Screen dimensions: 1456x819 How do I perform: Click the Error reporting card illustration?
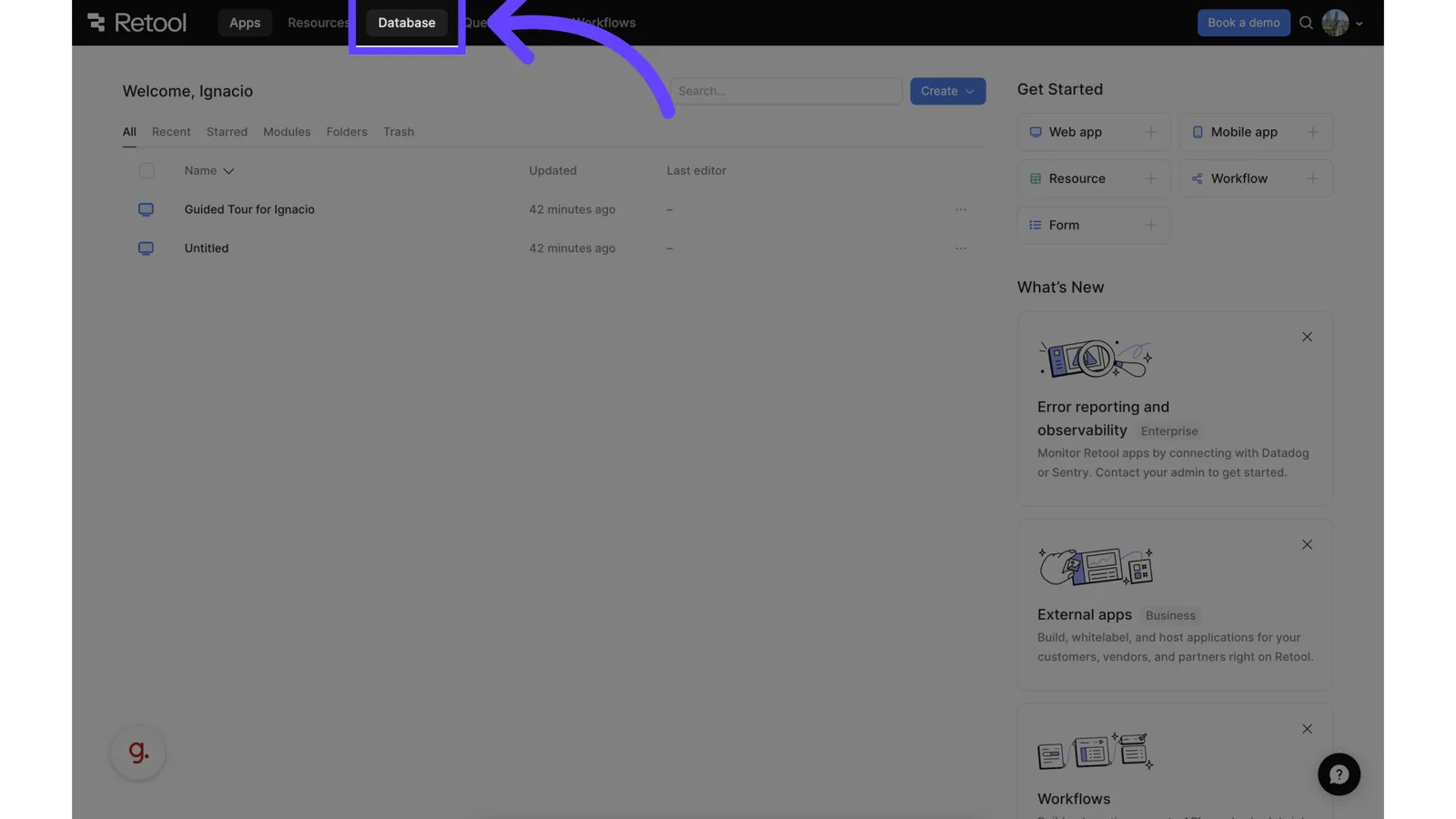(x=1096, y=359)
